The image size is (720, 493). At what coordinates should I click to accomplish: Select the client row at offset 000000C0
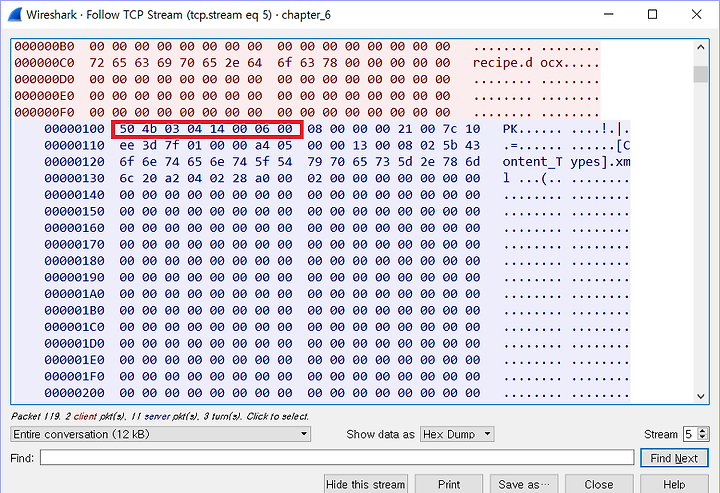pos(307,63)
